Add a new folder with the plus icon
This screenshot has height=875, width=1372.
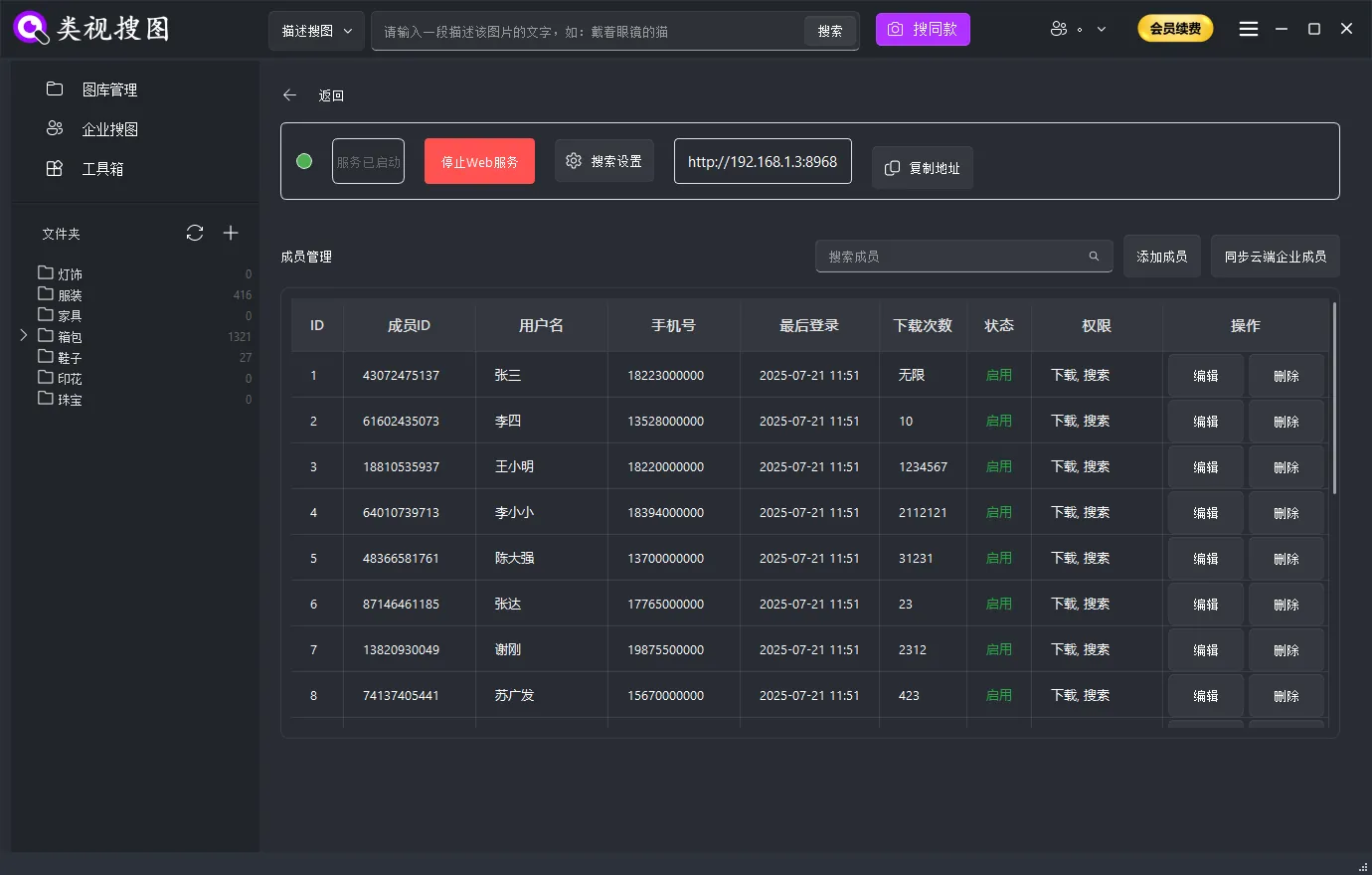coord(231,233)
